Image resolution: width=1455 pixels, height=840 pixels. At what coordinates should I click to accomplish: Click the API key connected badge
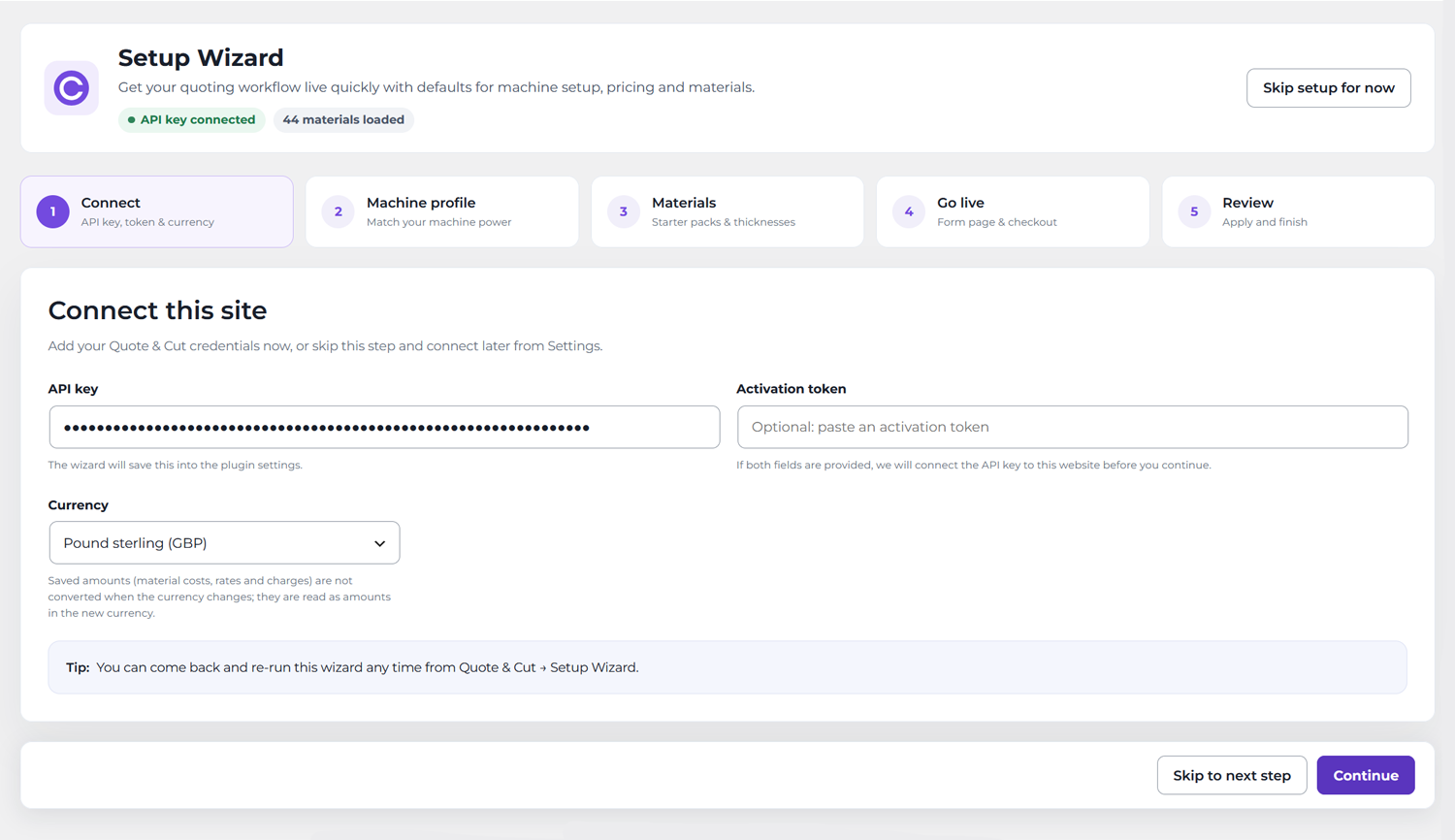coord(192,119)
